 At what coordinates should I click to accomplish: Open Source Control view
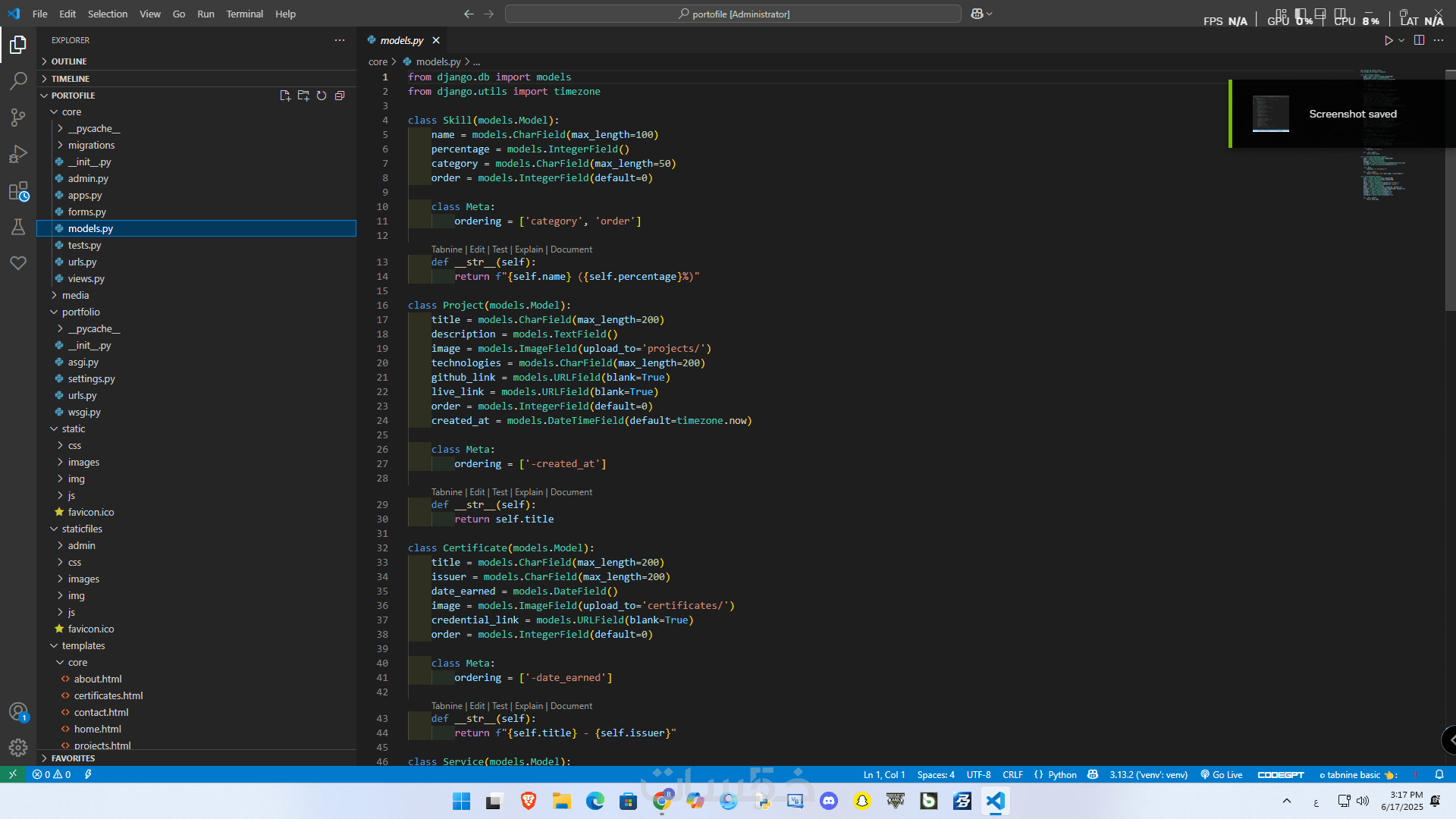[18, 117]
